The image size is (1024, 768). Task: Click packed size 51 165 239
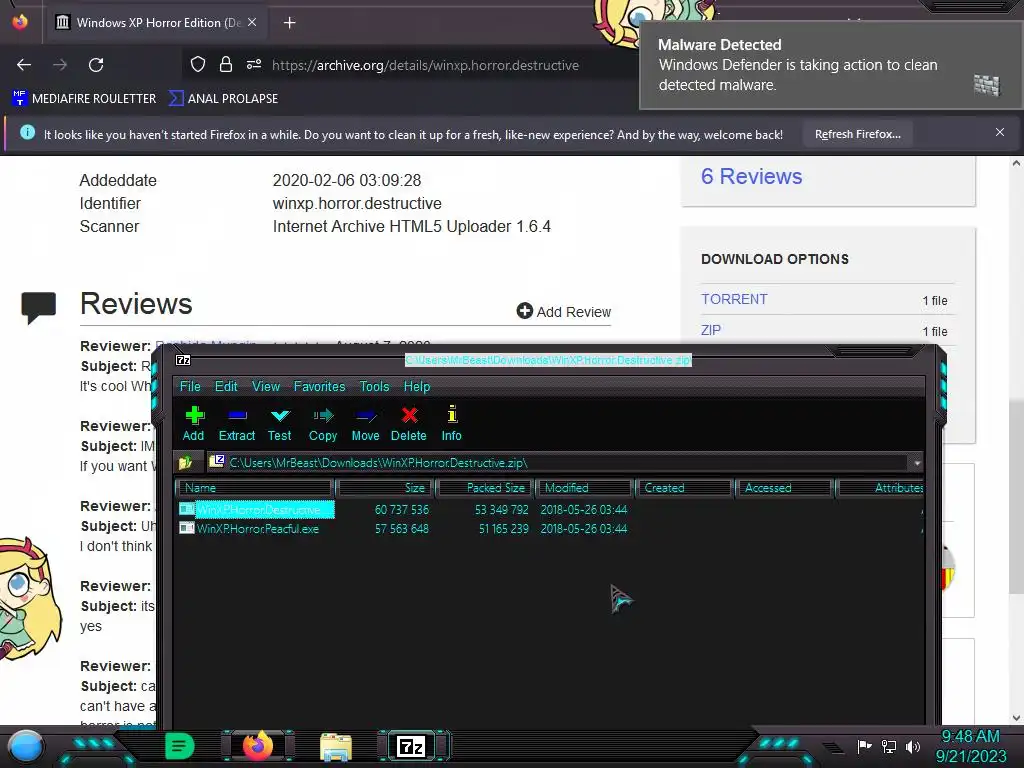[504, 529]
